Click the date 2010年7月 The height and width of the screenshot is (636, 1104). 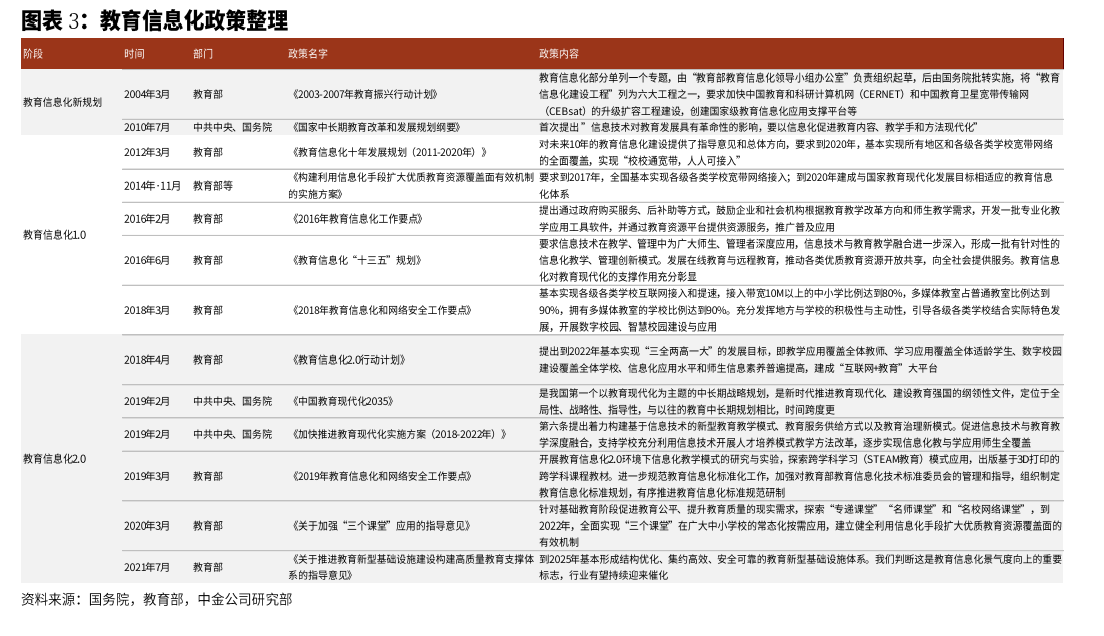tap(147, 127)
